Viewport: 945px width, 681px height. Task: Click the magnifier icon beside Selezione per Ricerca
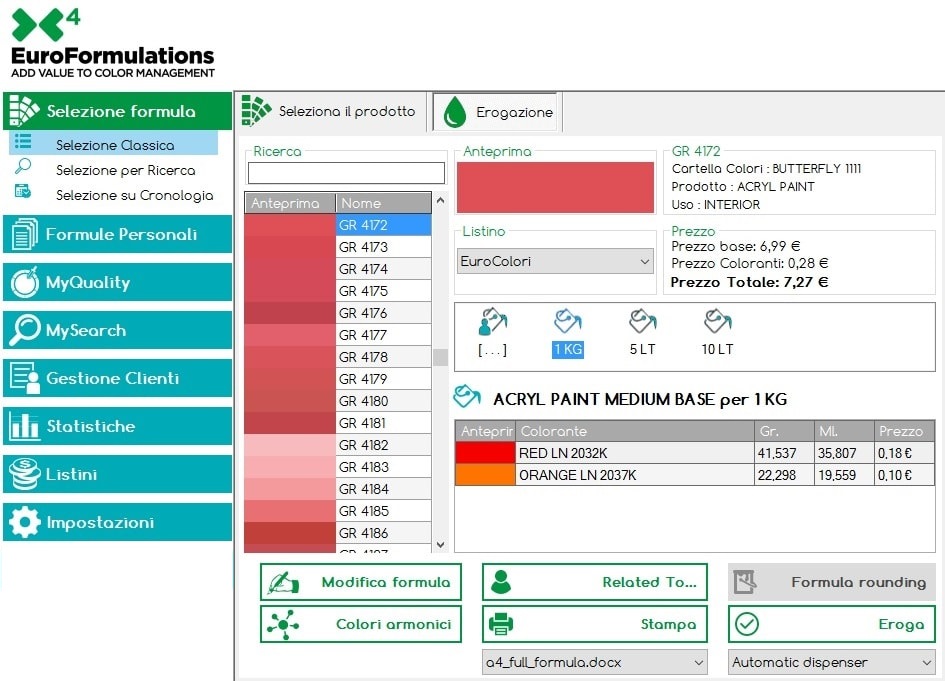click(23, 166)
